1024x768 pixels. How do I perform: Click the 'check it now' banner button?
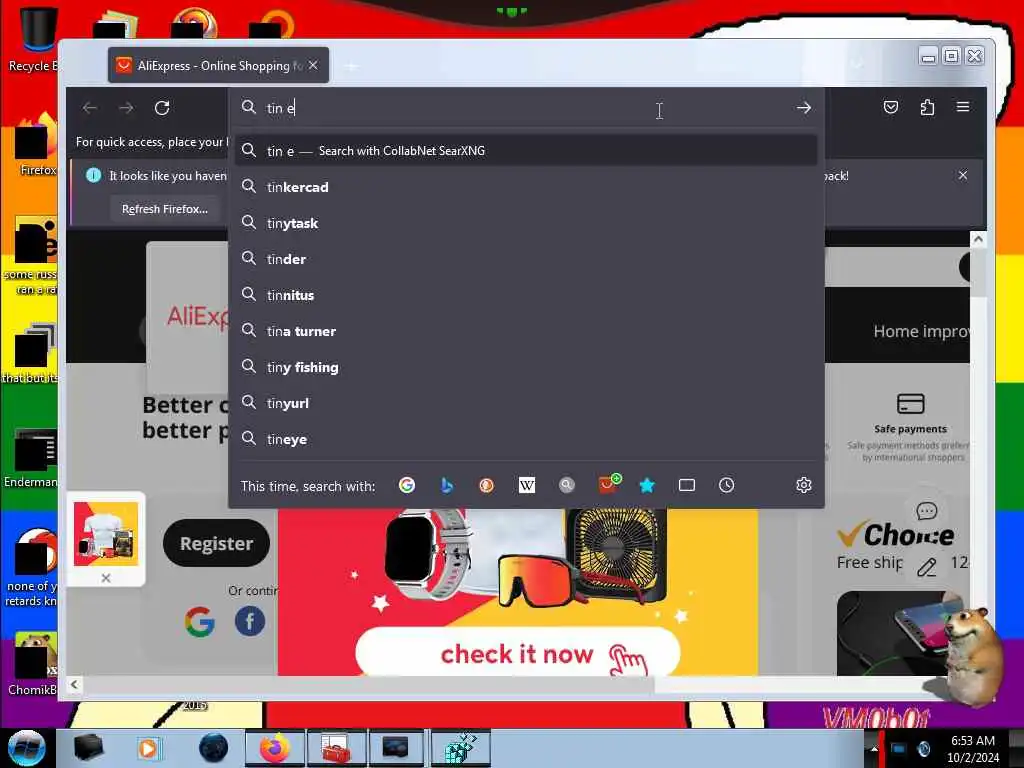[518, 654]
